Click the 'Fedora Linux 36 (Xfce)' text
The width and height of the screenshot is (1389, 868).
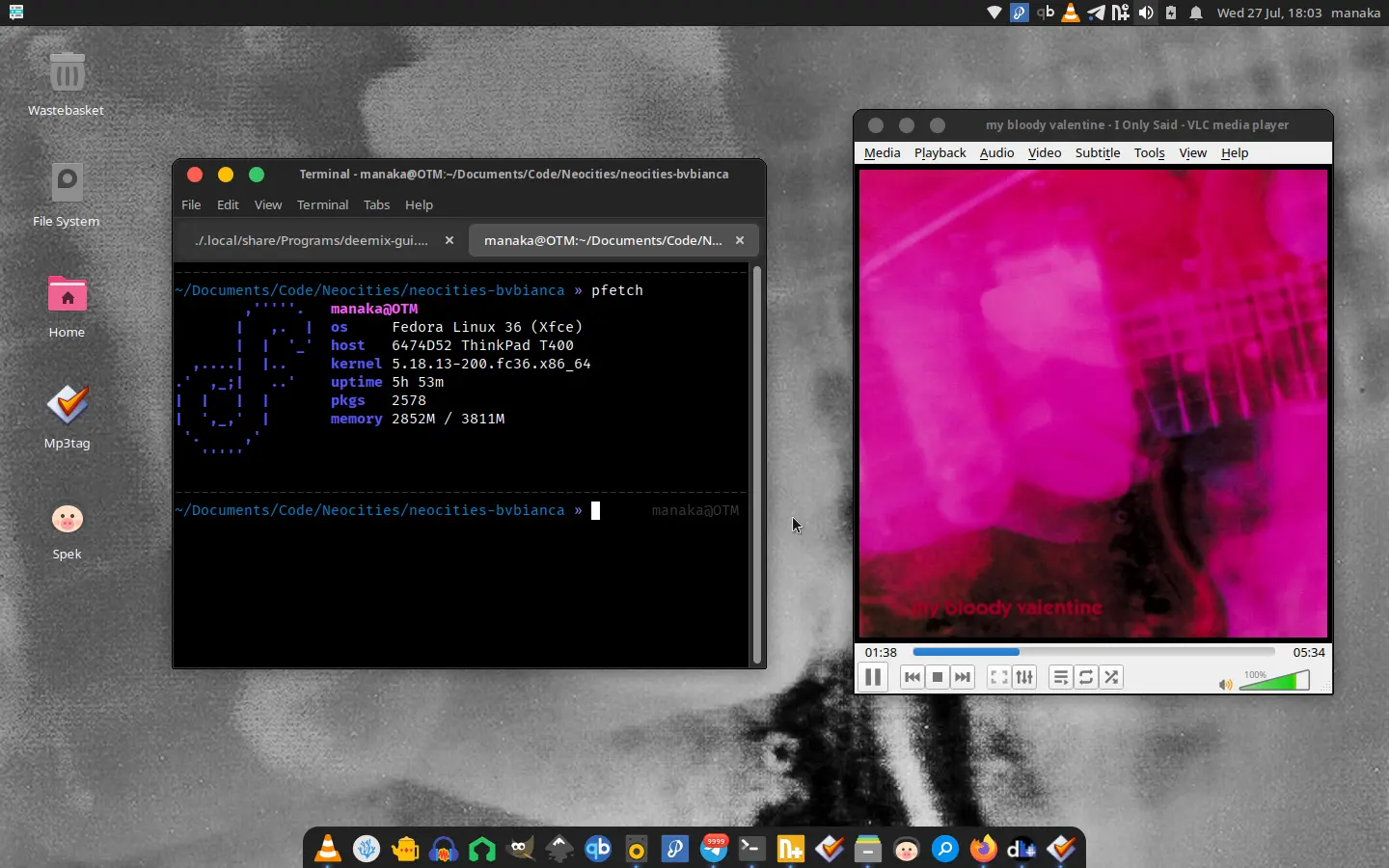pyautogui.click(x=487, y=327)
